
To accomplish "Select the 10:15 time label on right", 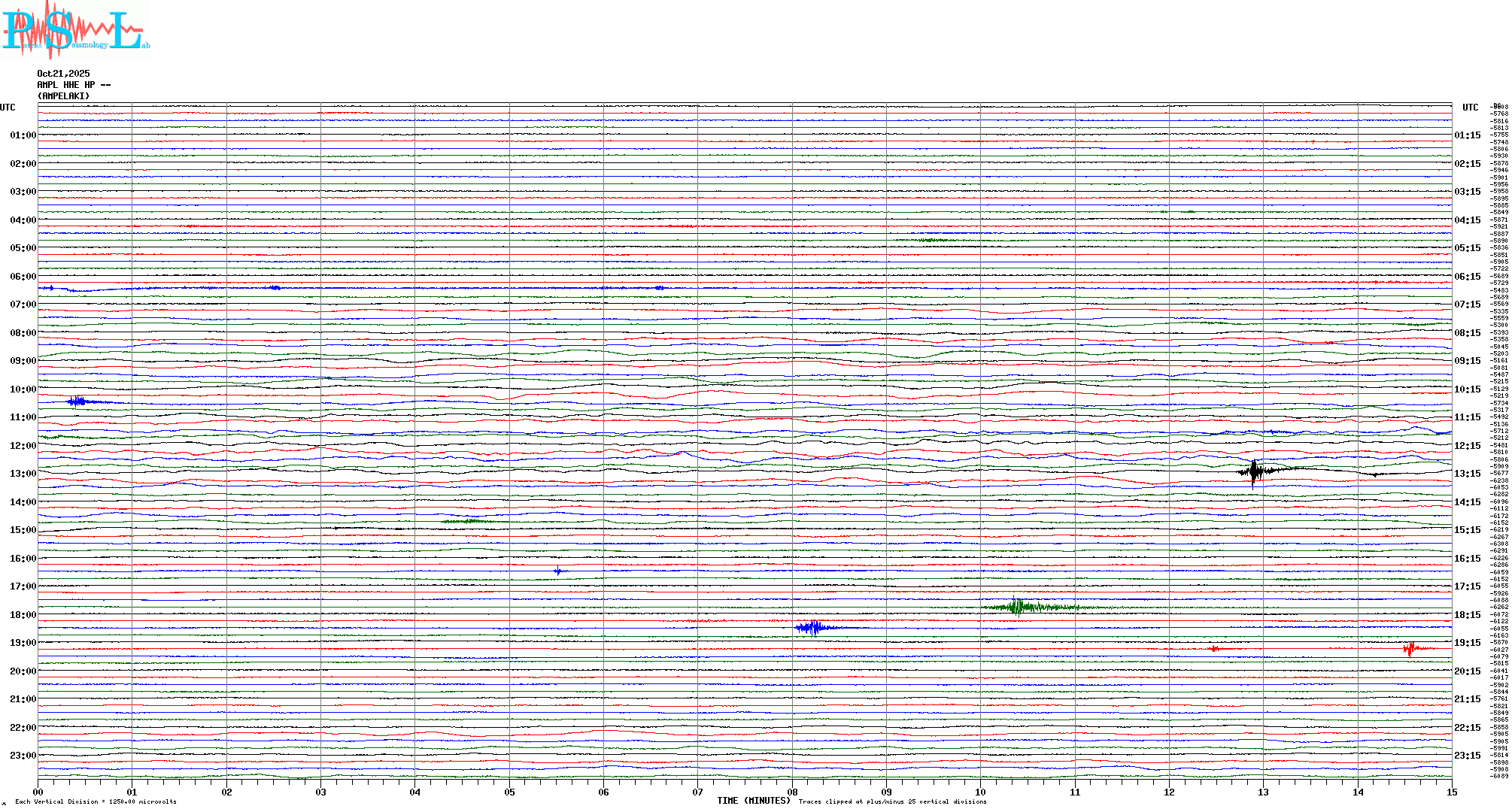I will (x=1467, y=389).
